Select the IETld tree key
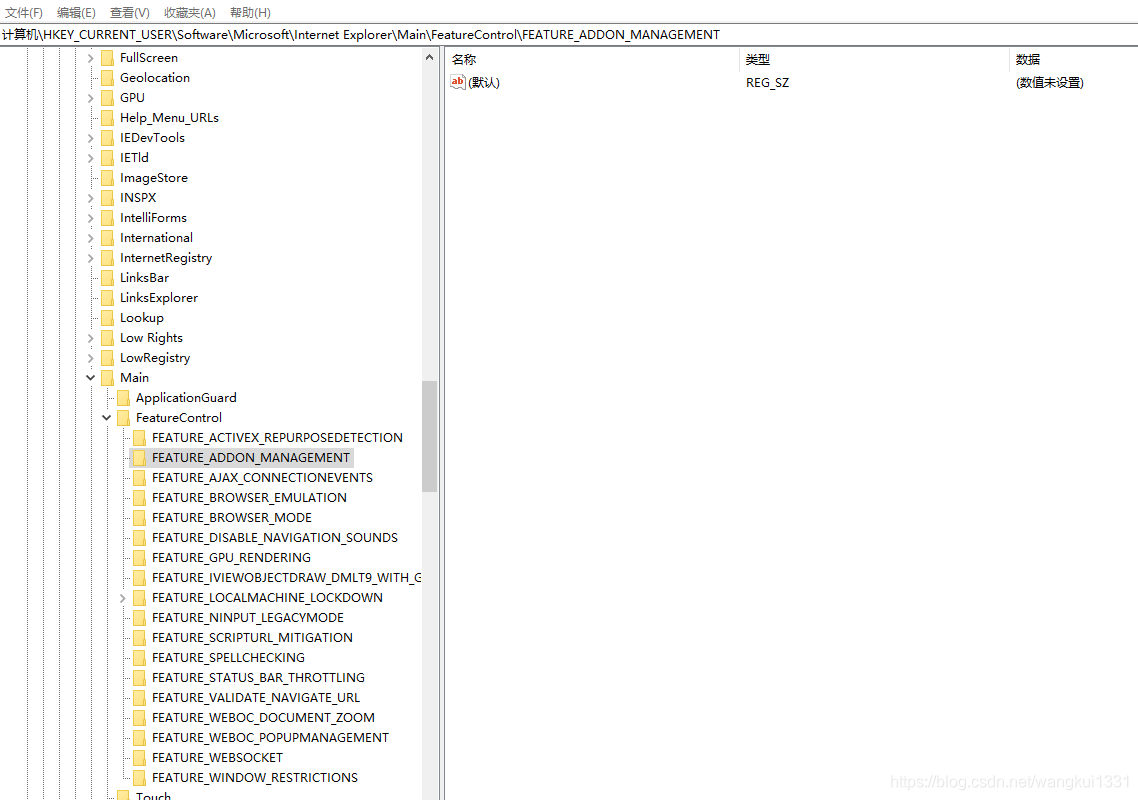Screen dimensions: 1138x800 [134, 158]
